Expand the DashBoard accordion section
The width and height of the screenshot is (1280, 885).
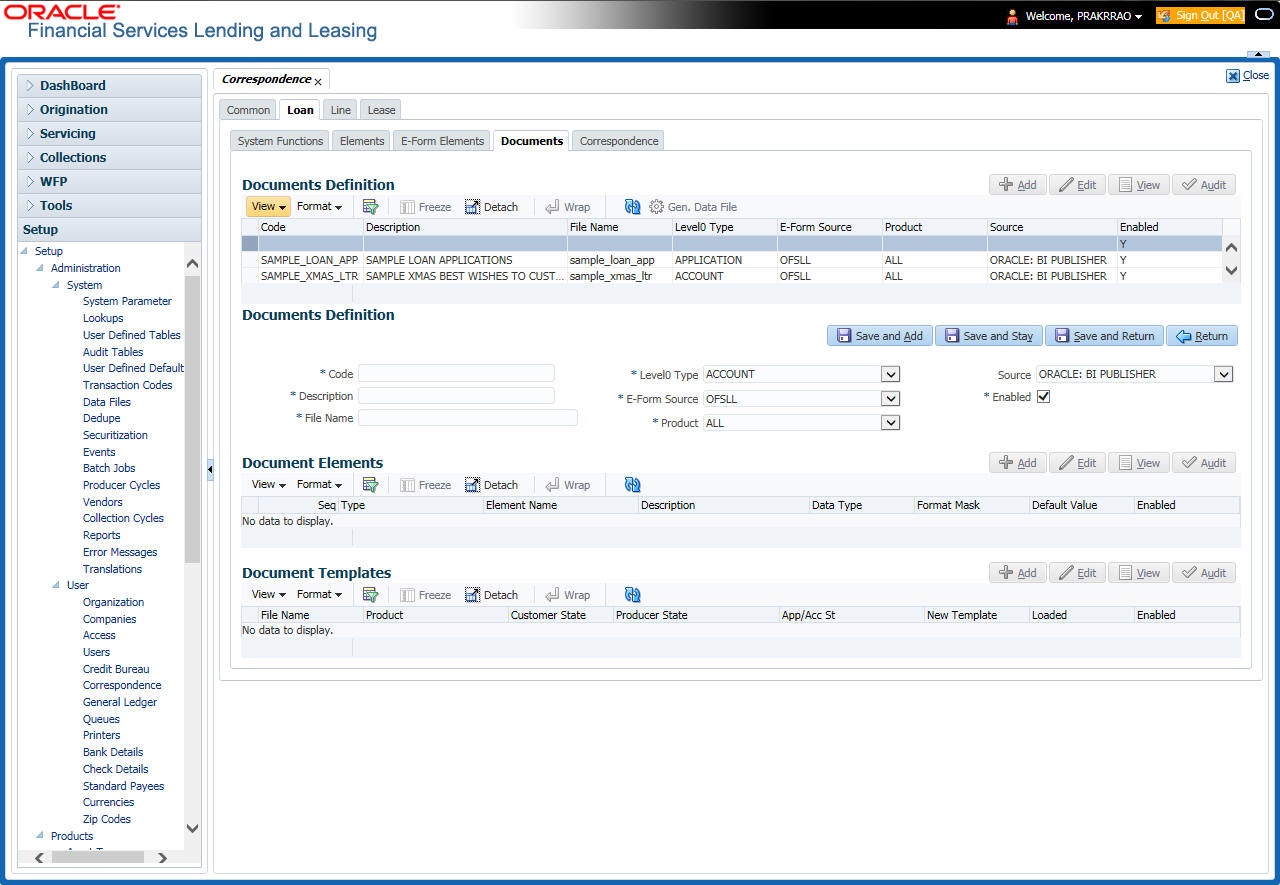(x=109, y=86)
